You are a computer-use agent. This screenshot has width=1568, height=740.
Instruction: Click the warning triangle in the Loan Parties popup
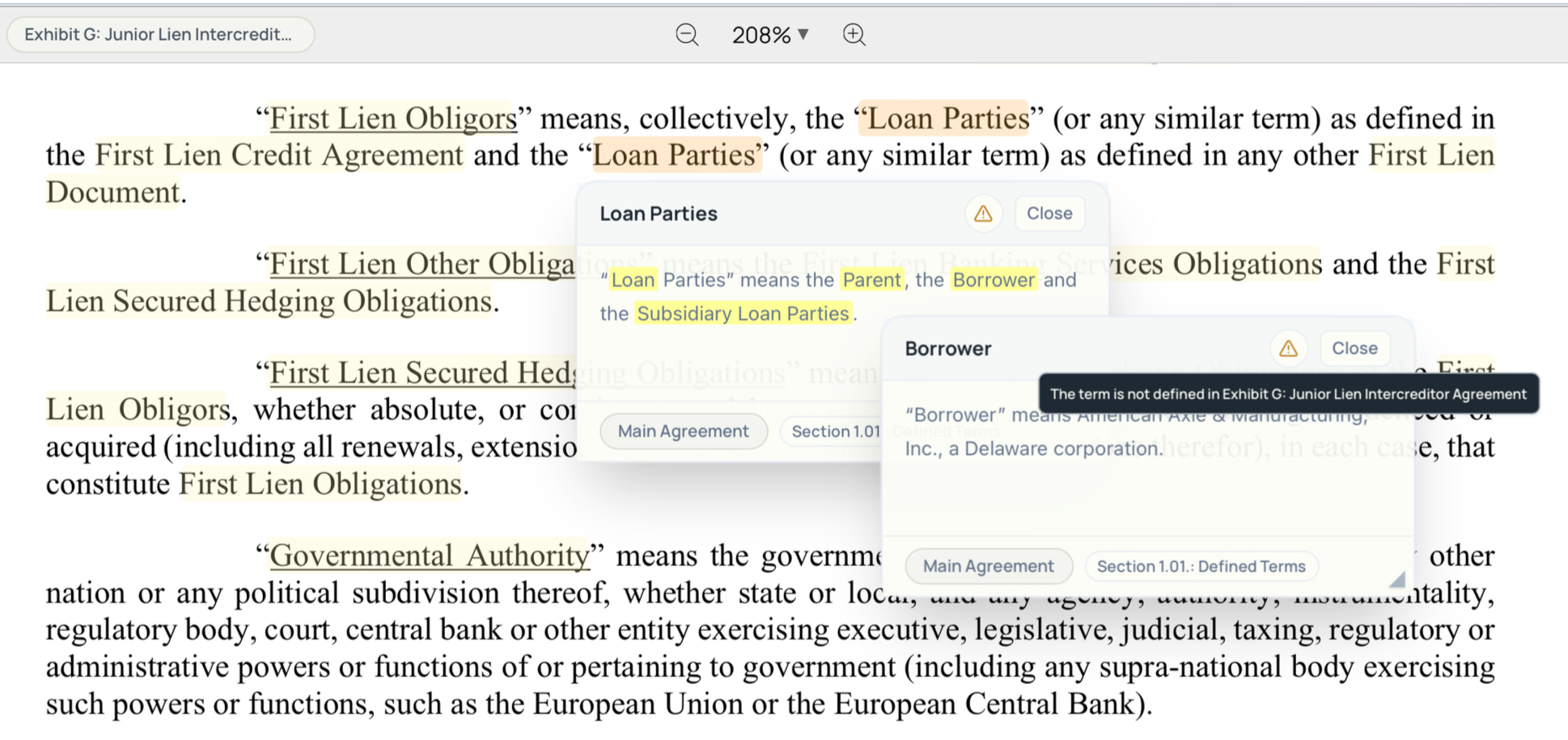(x=983, y=213)
